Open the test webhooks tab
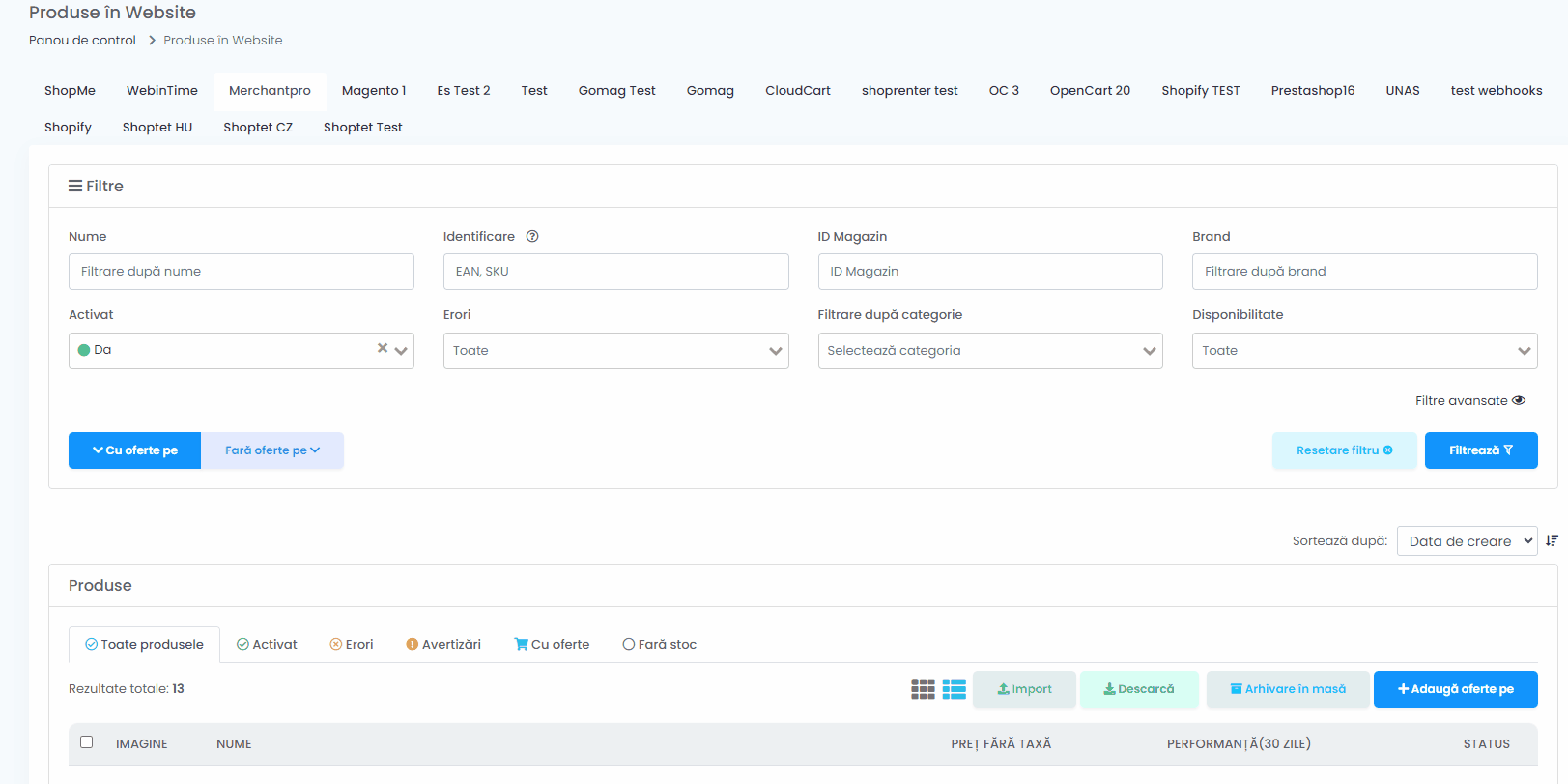This screenshot has height=784, width=1568. [x=1497, y=90]
